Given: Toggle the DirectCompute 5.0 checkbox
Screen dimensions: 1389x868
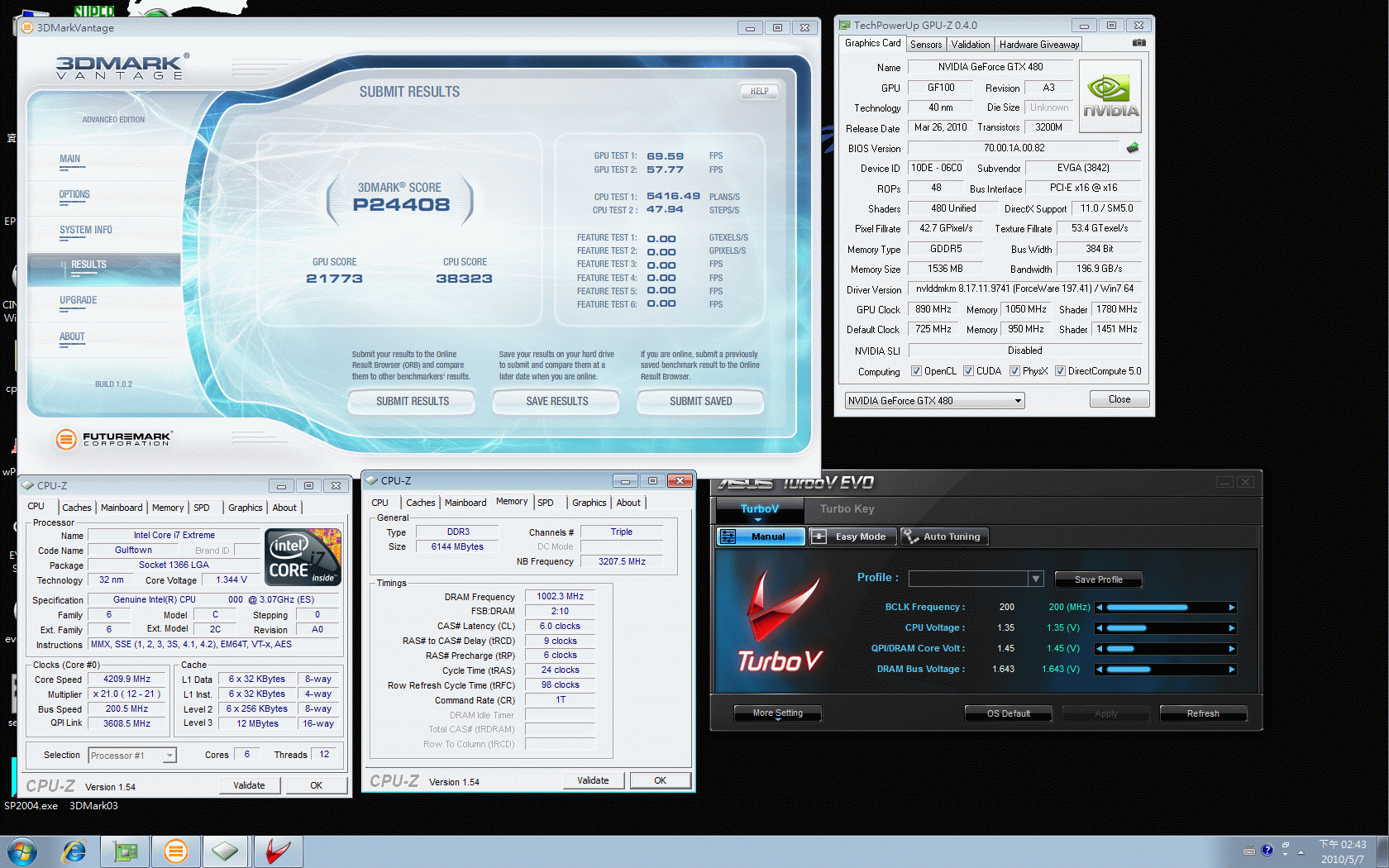Looking at the screenshot, I should 1060,371.
